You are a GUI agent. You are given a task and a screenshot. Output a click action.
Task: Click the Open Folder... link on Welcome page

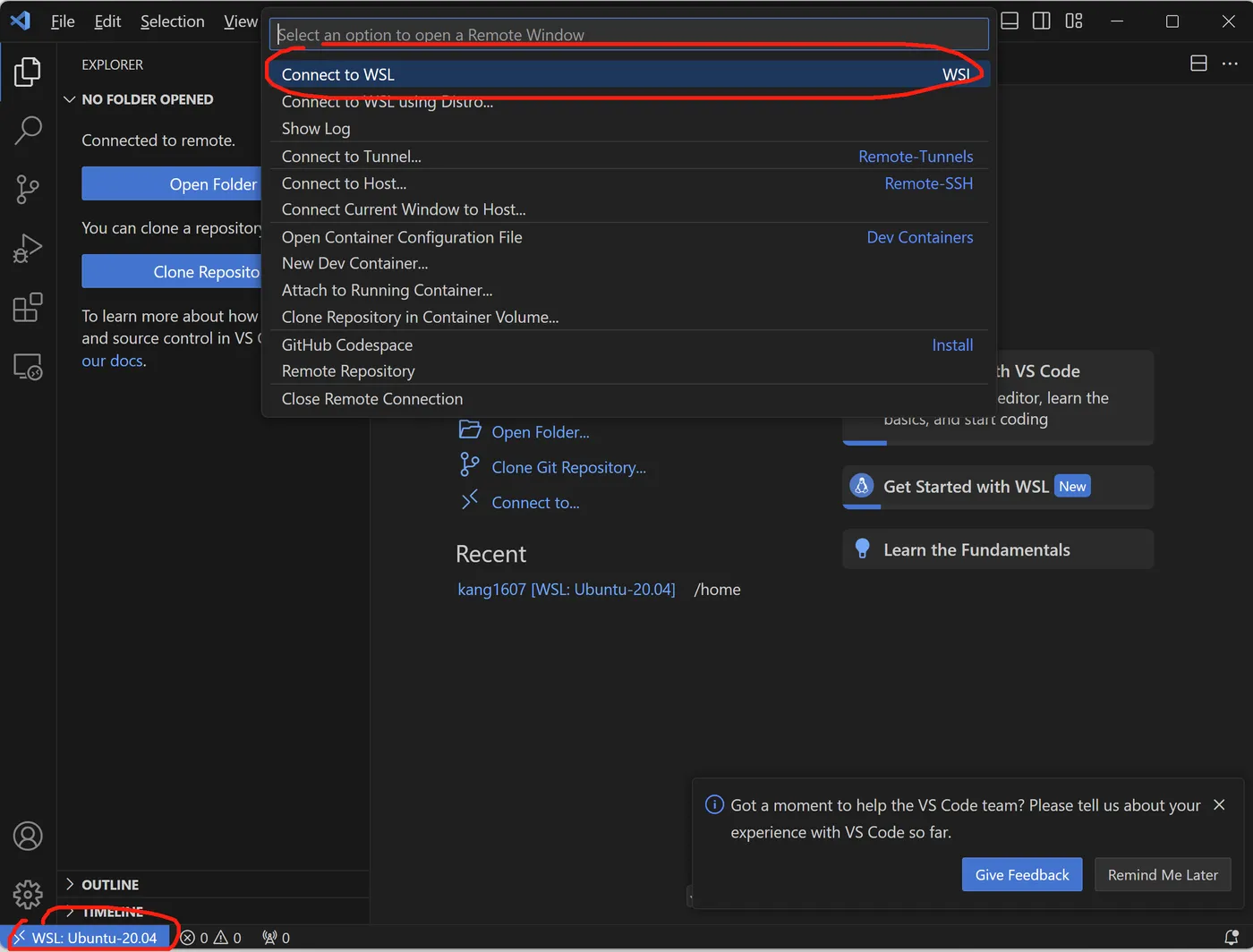(x=541, y=432)
